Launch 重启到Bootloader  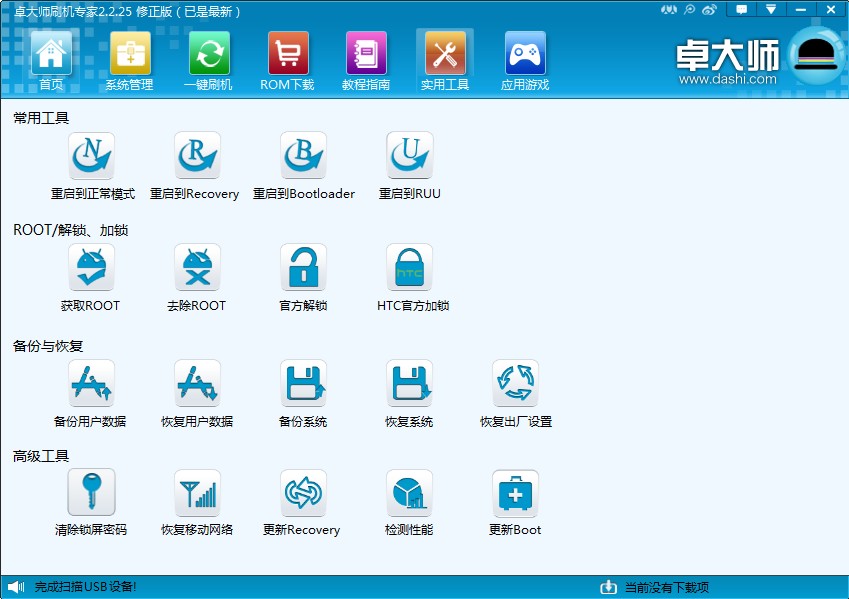coord(303,157)
